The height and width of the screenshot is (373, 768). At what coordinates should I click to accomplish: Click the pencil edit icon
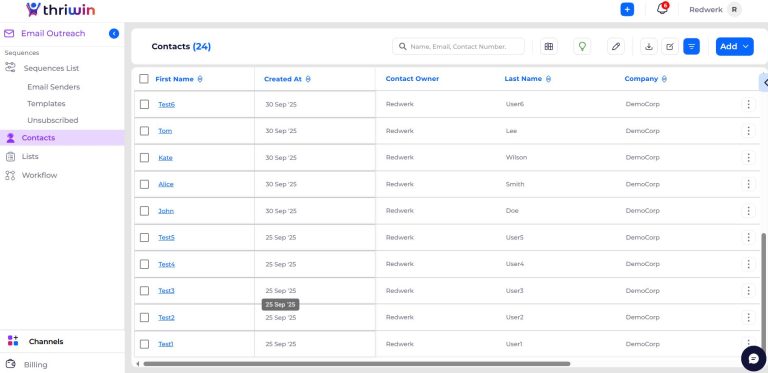[616, 47]
